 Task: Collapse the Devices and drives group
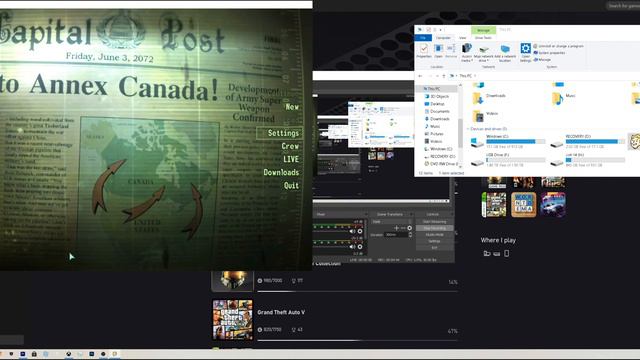pos(468,129)
